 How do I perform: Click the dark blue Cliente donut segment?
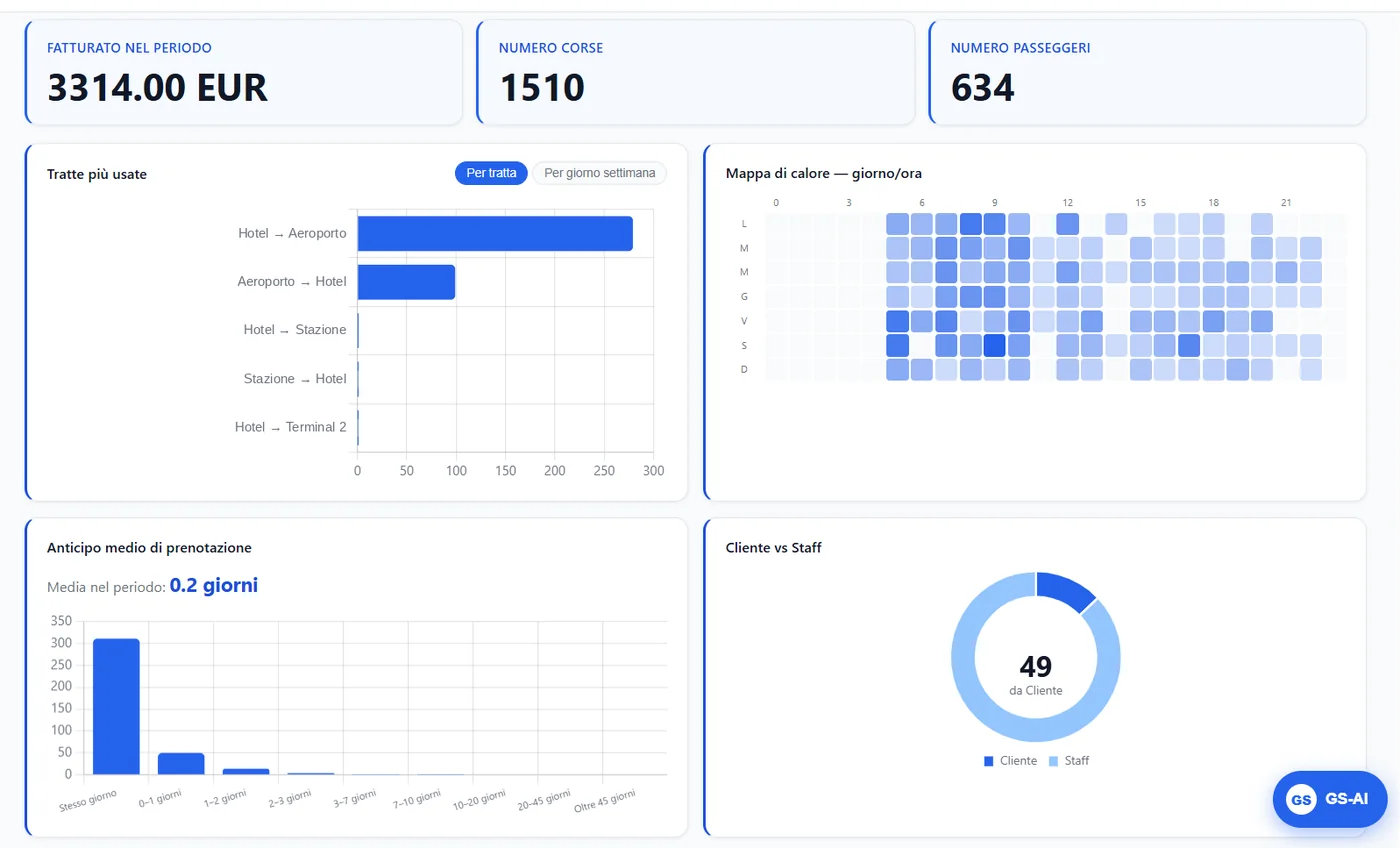pyautogui.click(x=1066, y=590)
